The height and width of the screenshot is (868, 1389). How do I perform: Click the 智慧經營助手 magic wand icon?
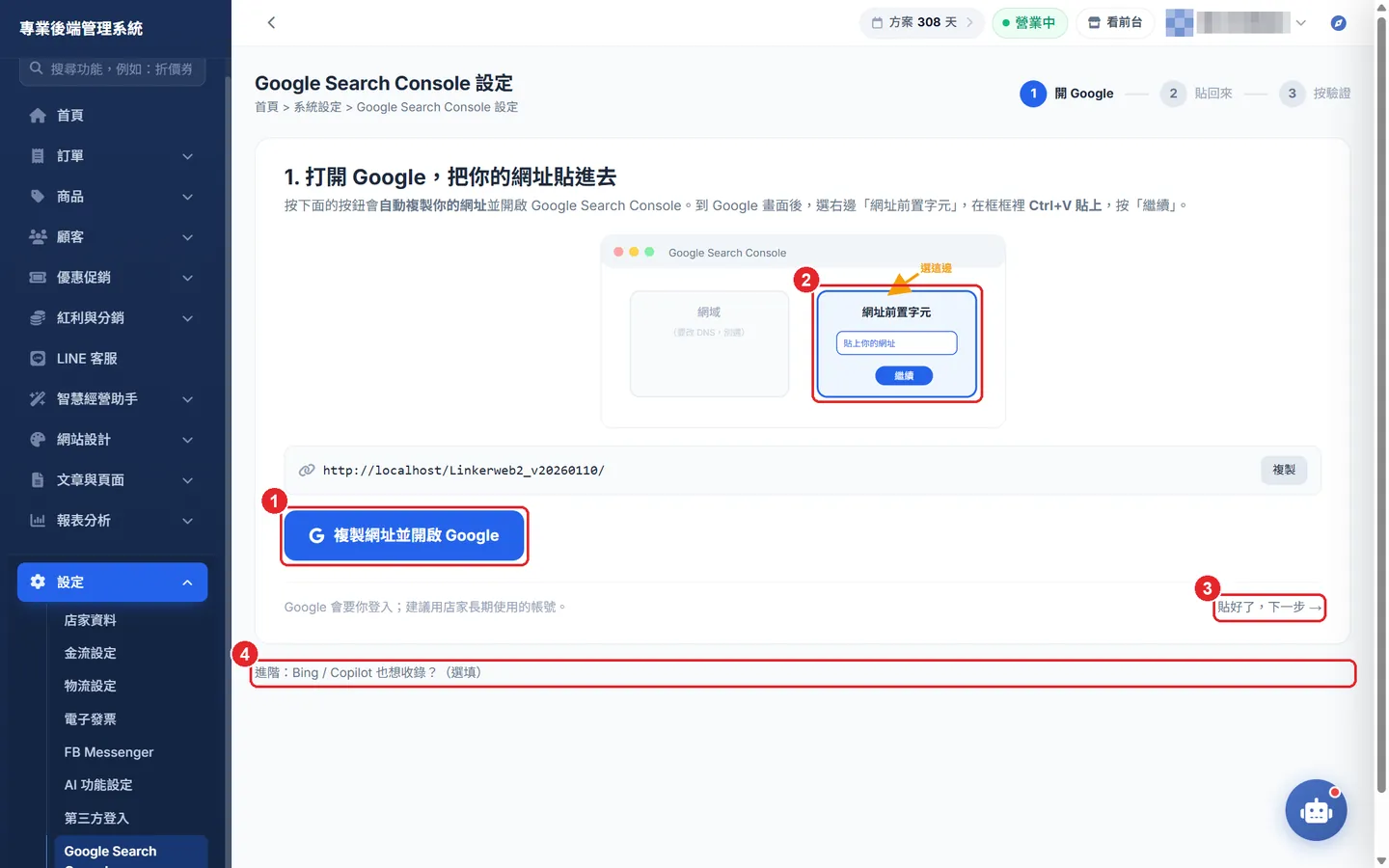tap(38, 399)
